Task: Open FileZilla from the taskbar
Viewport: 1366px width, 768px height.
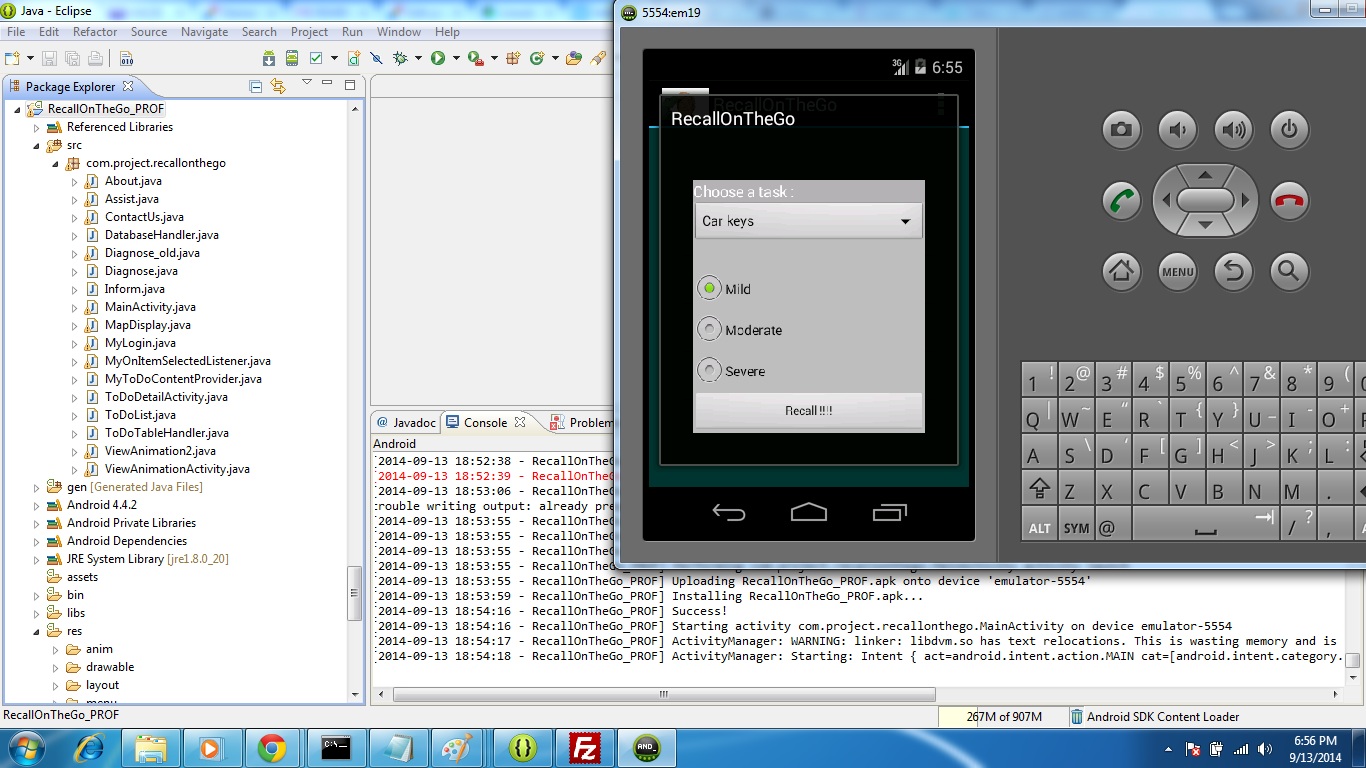Action: pos(584,747)
